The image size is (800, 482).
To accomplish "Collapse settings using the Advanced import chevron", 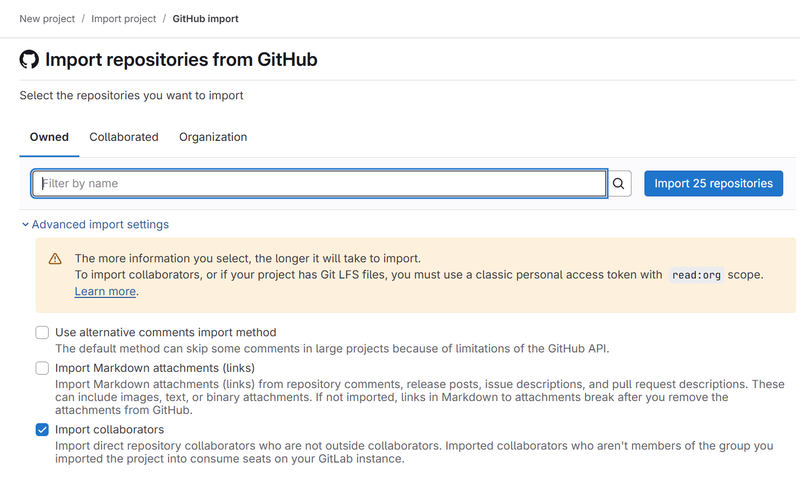I will coord(25,225).
